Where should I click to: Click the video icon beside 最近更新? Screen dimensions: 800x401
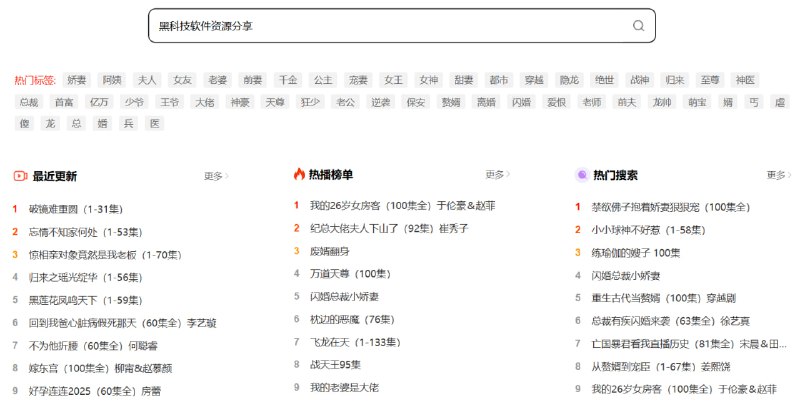20,175
